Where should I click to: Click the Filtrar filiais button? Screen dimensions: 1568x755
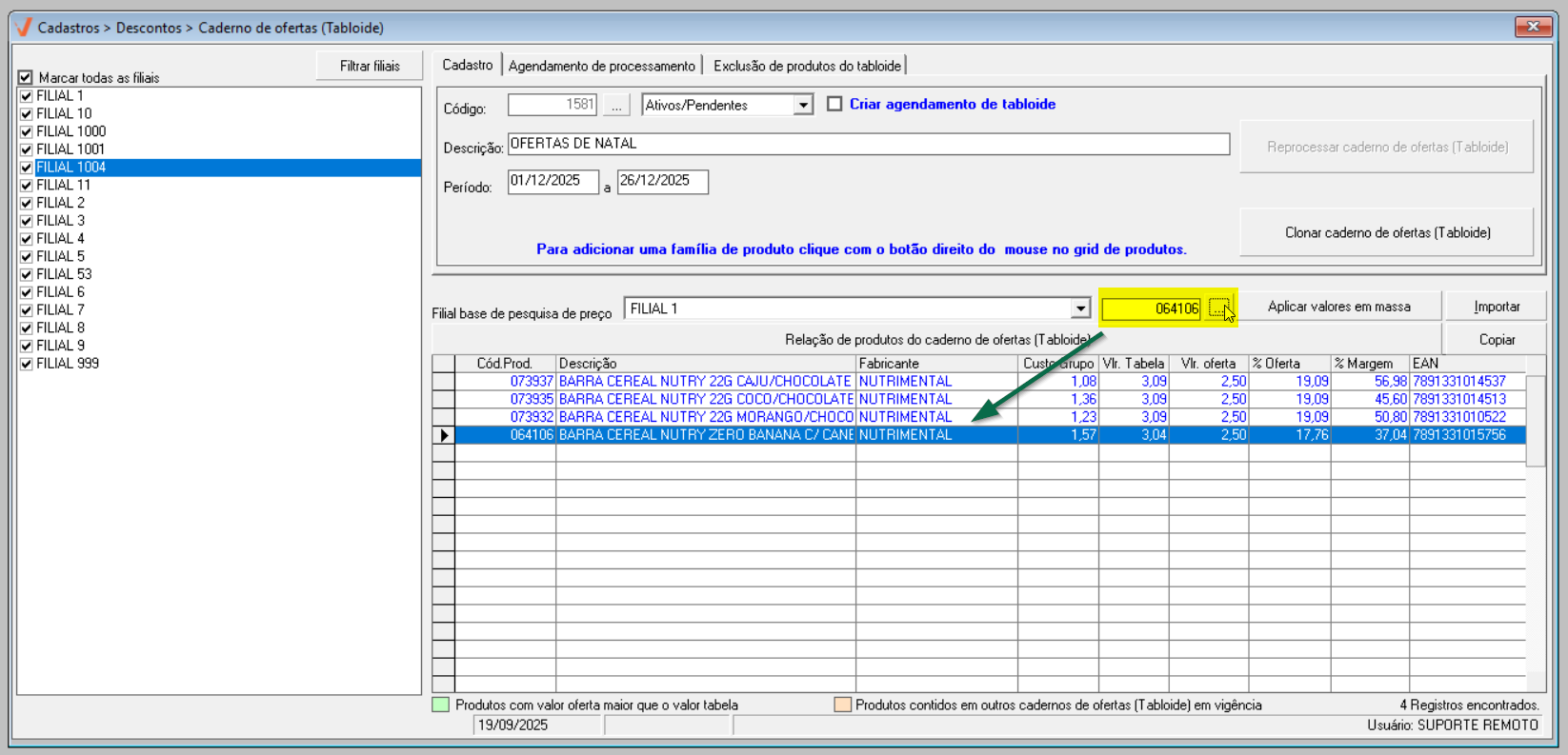(370, 66)
